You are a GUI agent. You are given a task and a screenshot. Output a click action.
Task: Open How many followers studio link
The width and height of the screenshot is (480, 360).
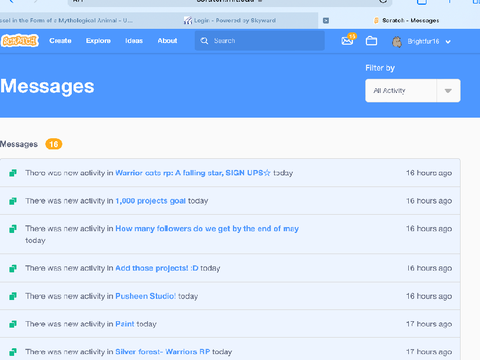207,229
